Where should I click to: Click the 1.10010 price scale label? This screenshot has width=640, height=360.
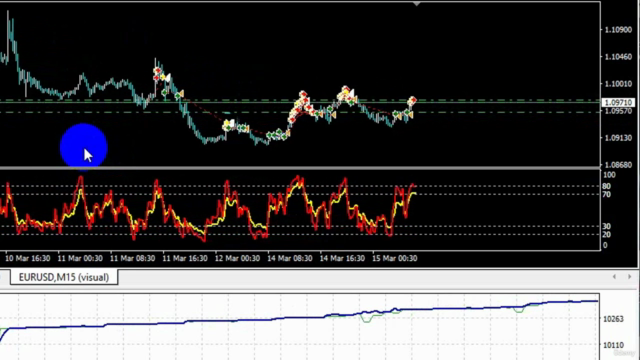(618, 84)
